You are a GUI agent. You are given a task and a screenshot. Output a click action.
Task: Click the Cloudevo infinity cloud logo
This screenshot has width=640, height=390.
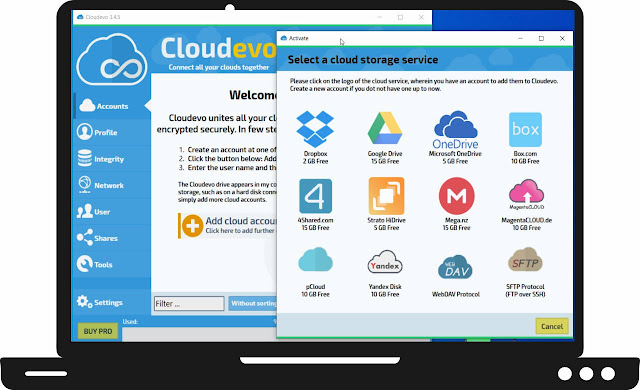tap(112, 59)
